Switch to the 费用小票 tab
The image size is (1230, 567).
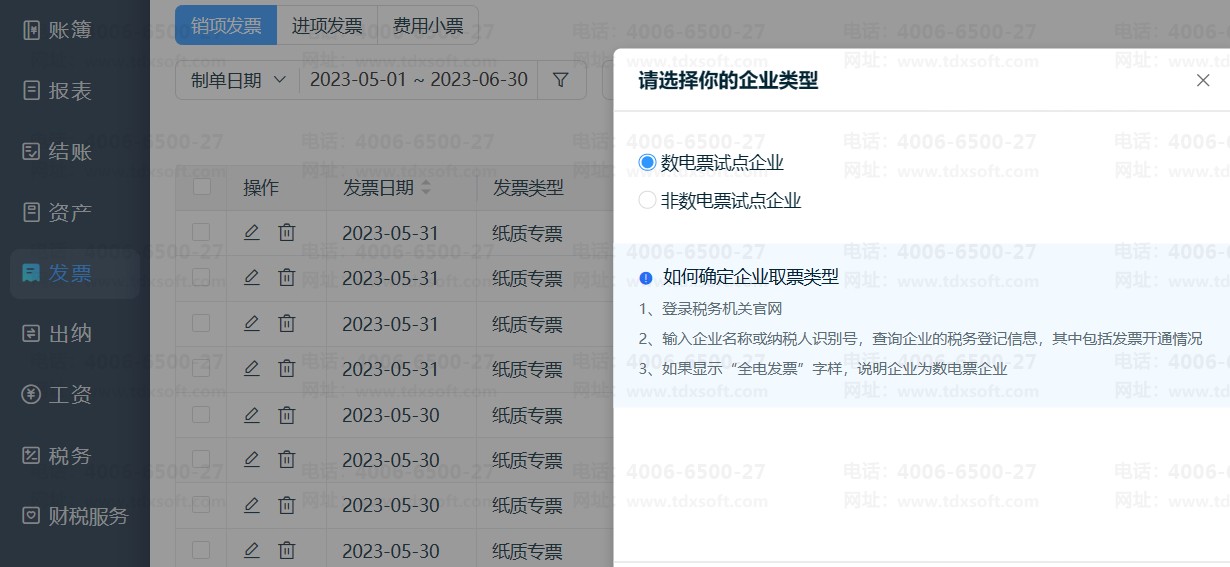(x=428, y=26)
